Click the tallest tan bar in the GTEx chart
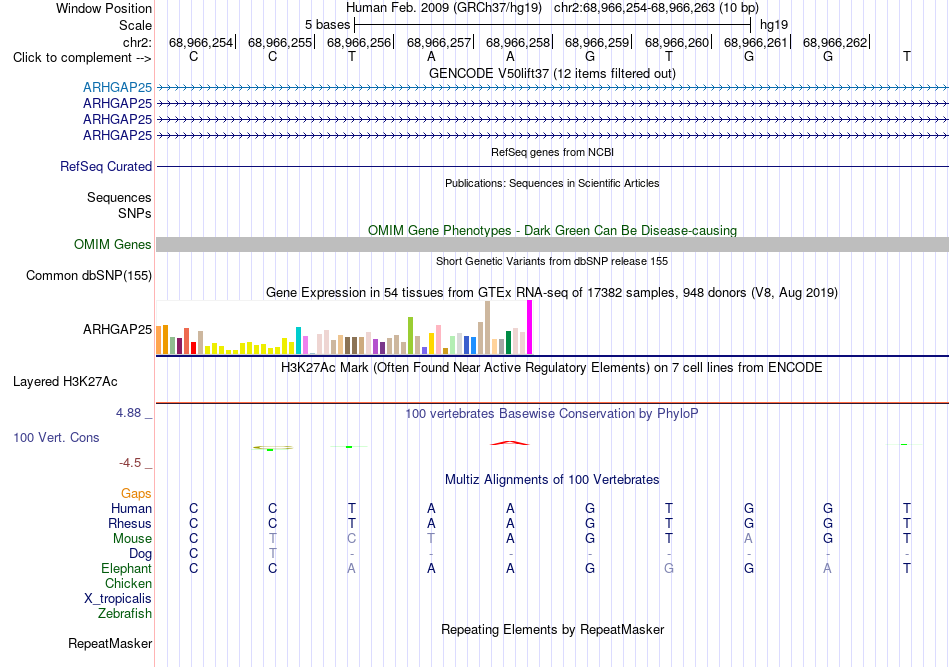Viewport: 950px width, 667px height. tap(488, 328)
